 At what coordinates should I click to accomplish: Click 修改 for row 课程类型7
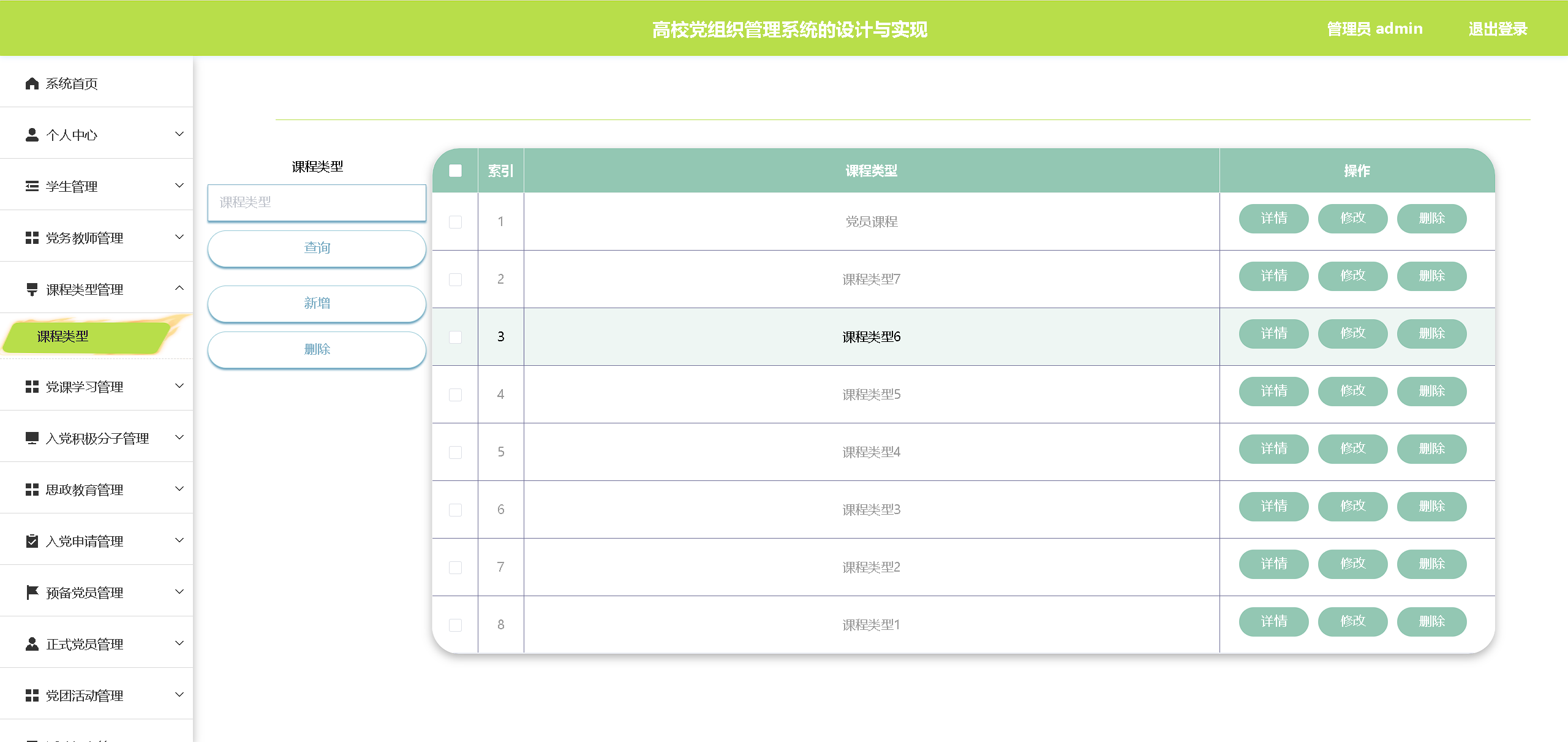[1352, 276]
